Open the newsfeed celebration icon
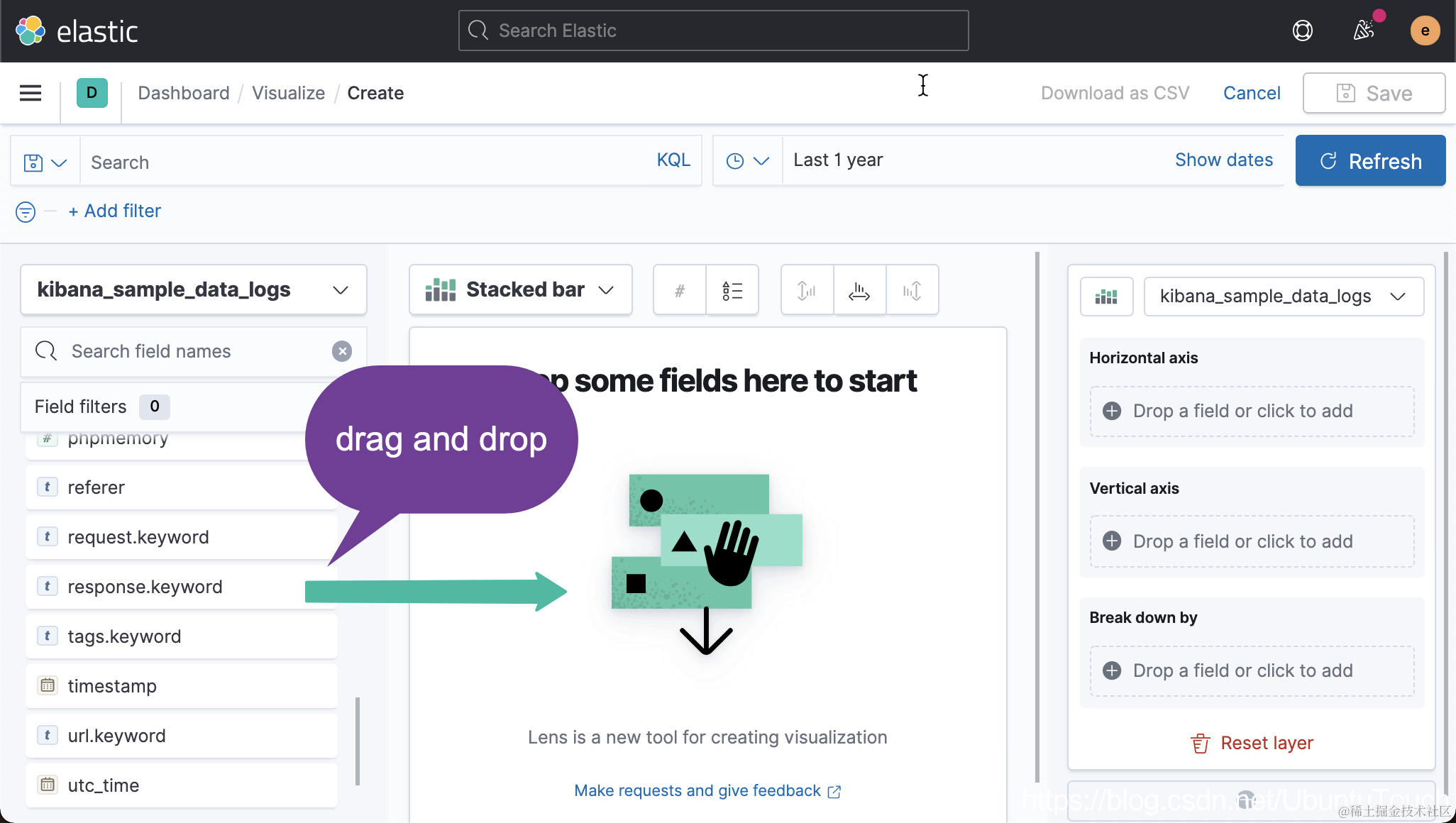The width and height of the screenshot is (1456, 823). click(1363, 31)
